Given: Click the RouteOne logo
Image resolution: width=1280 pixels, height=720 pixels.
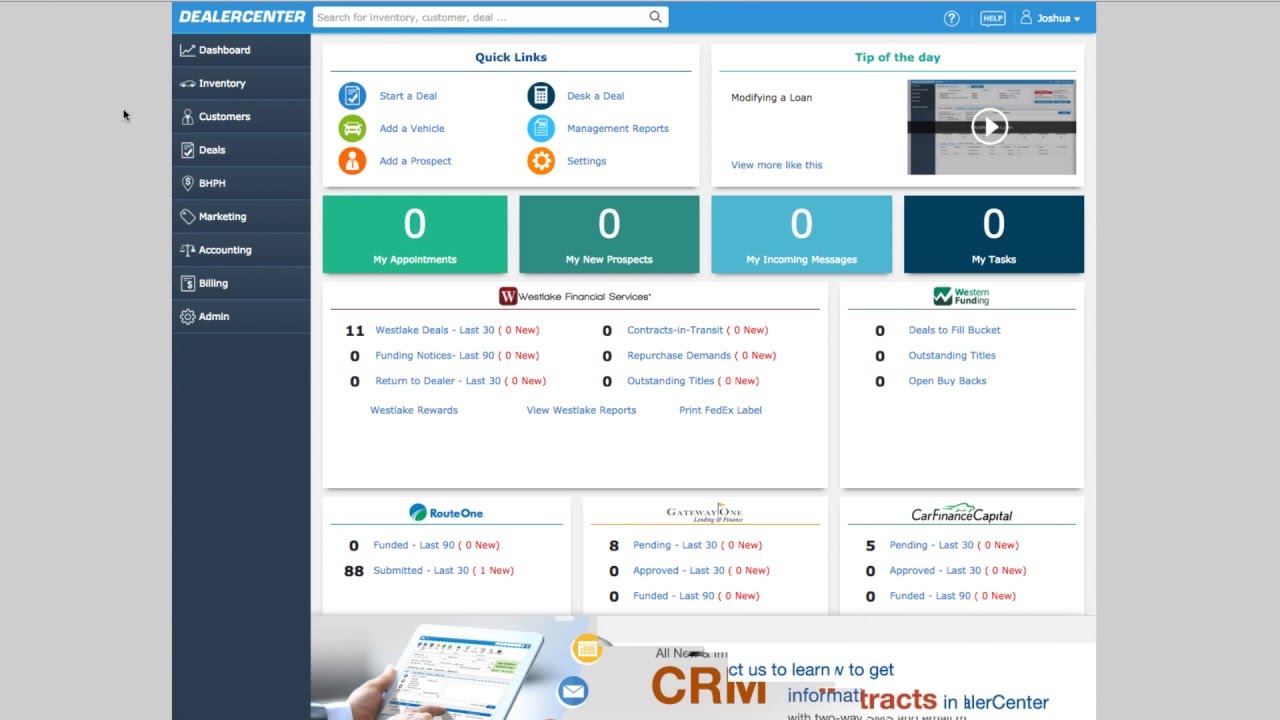Looking at the screenshot, I should click(x=446, y=513).
